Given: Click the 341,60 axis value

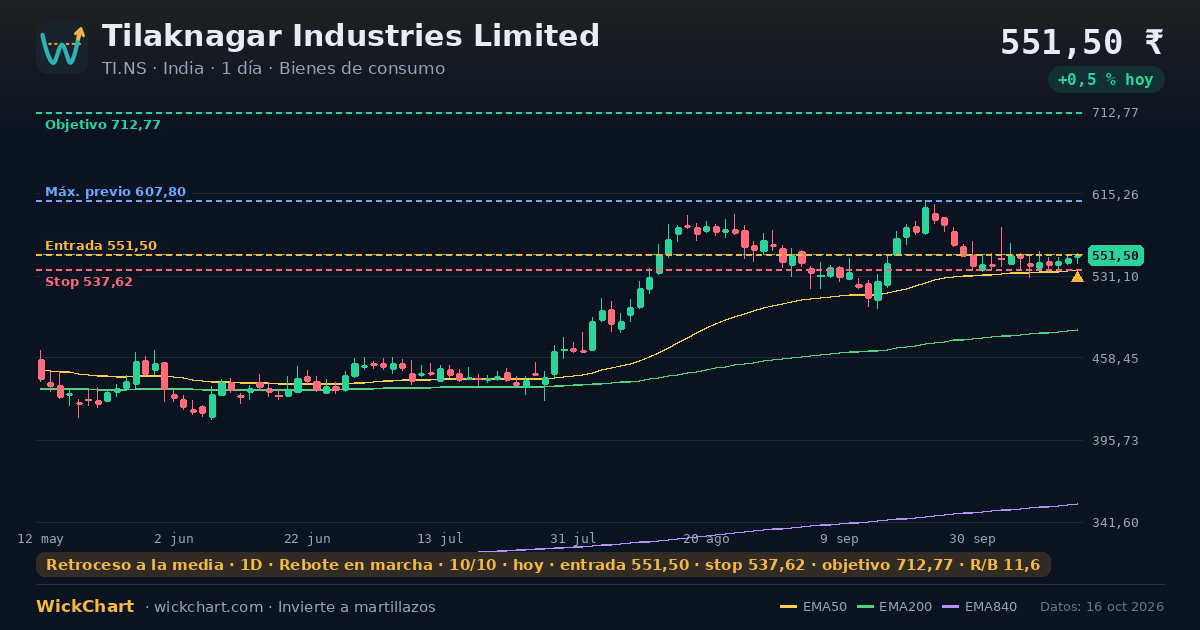Looking at the screenshot, I should (x=1115, y=523).
